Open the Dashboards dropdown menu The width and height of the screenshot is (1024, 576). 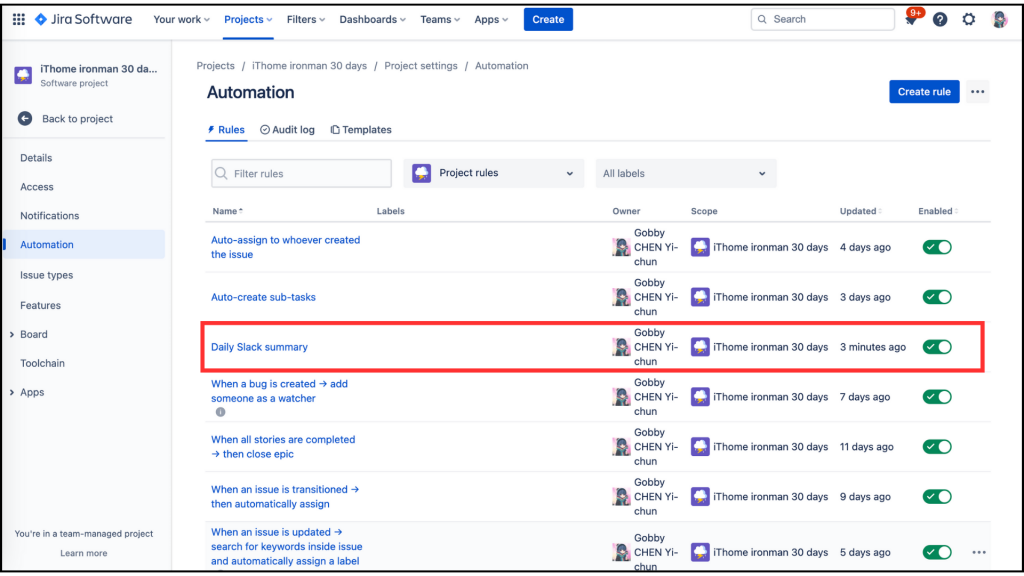tap(372, 20)
